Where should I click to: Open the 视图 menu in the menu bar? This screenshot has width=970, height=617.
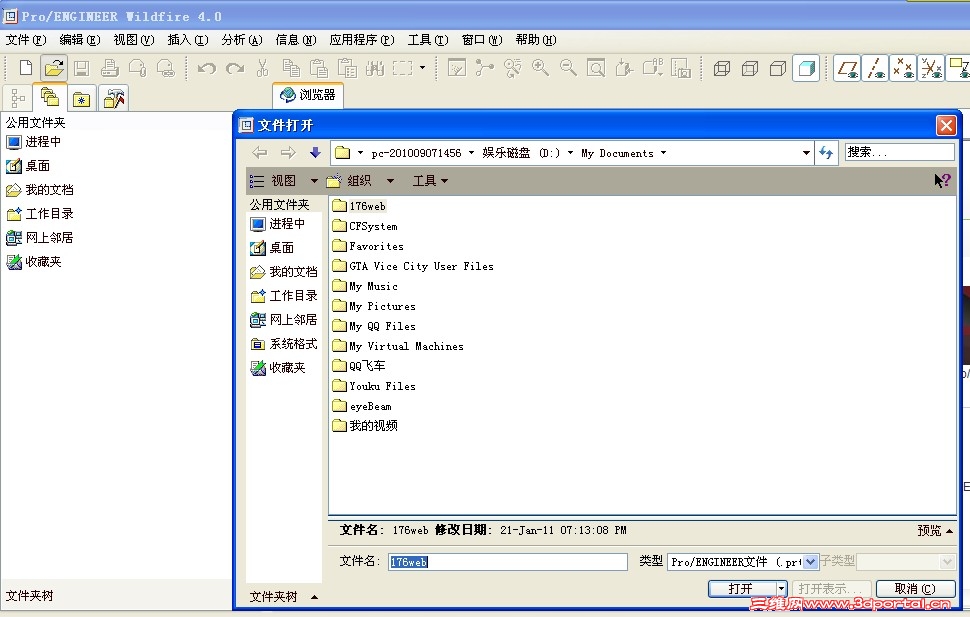click(134, 40)
